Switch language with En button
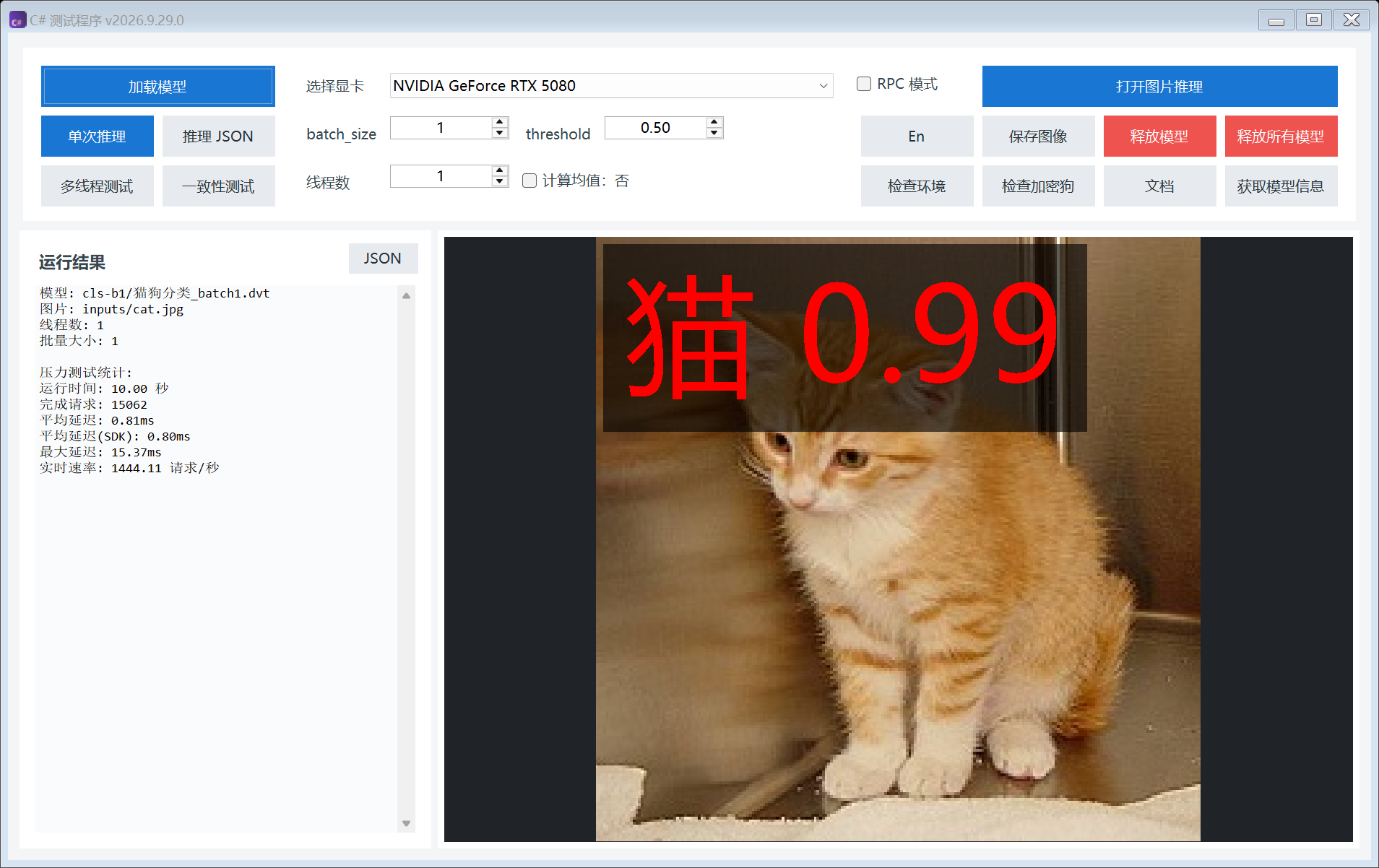This screenshot has width=1379, height=868. [917, 136]
